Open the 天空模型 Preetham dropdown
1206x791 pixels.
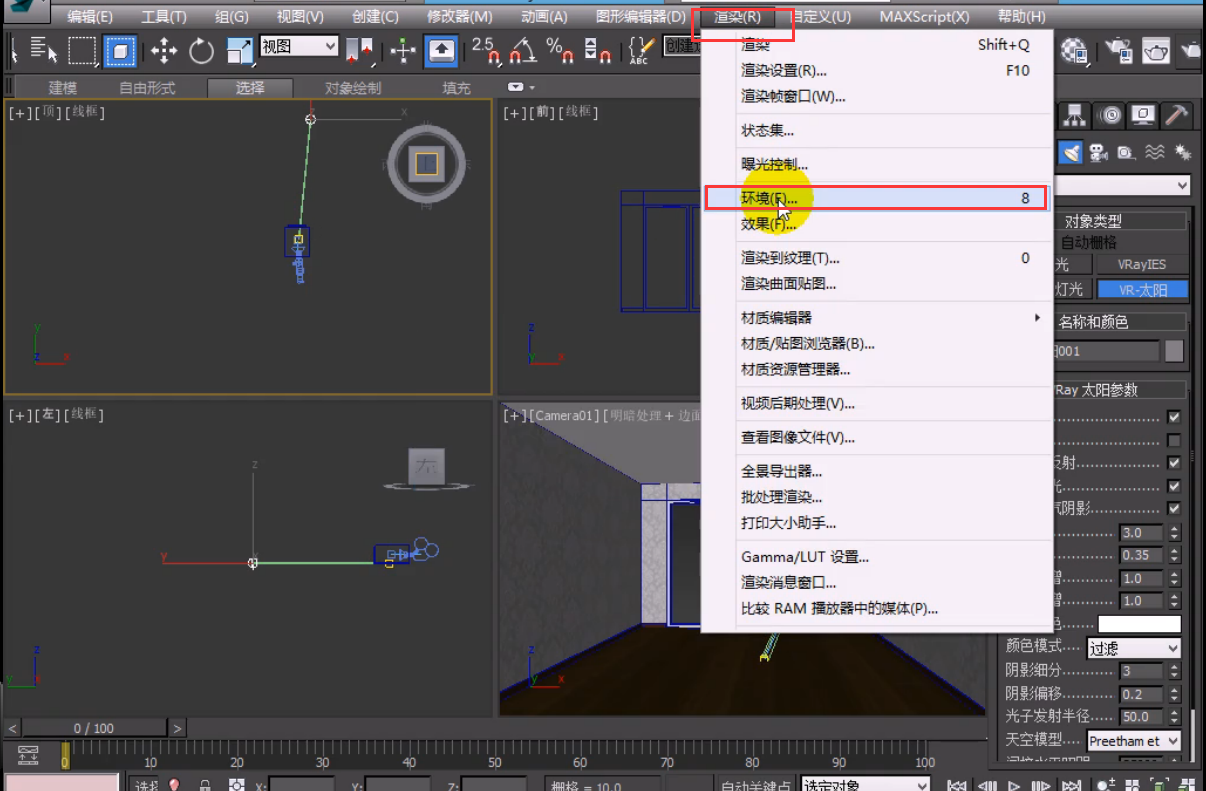pos(1133,741)
